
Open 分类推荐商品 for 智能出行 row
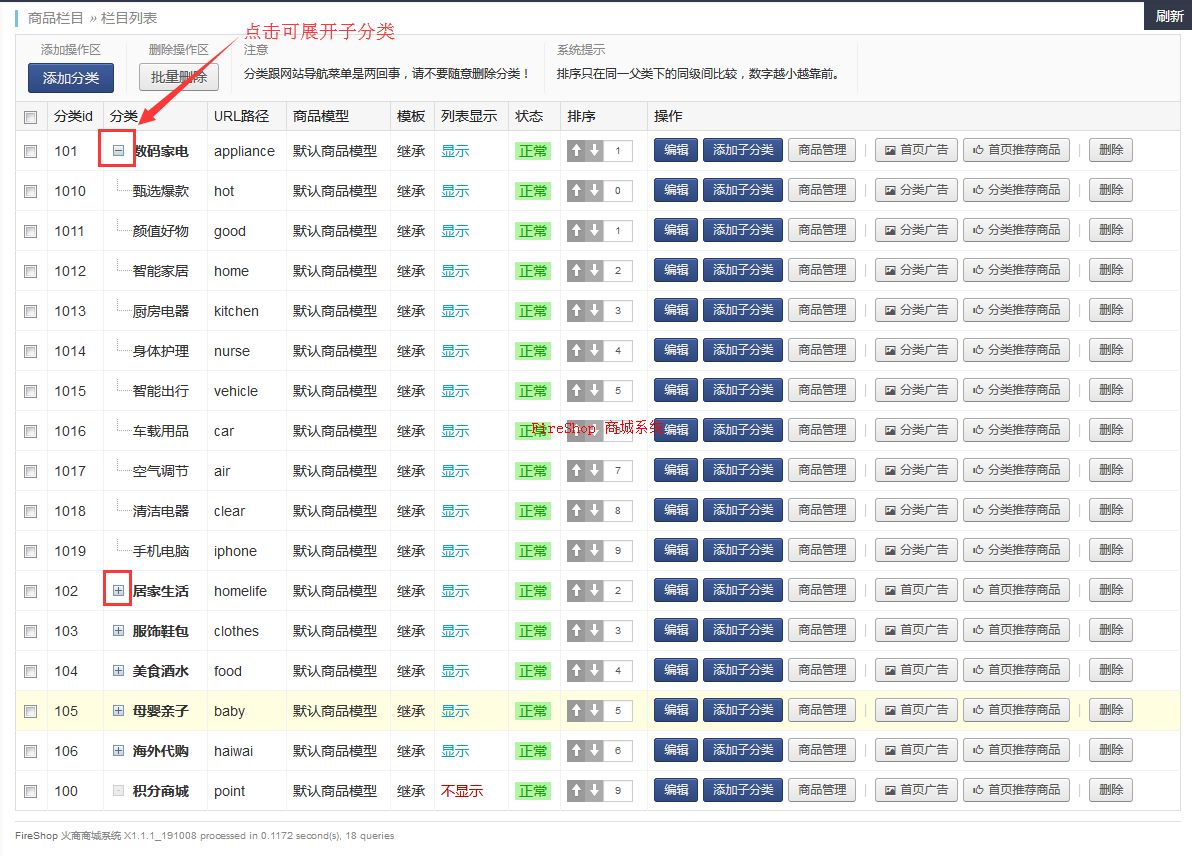click(1016, 390)
